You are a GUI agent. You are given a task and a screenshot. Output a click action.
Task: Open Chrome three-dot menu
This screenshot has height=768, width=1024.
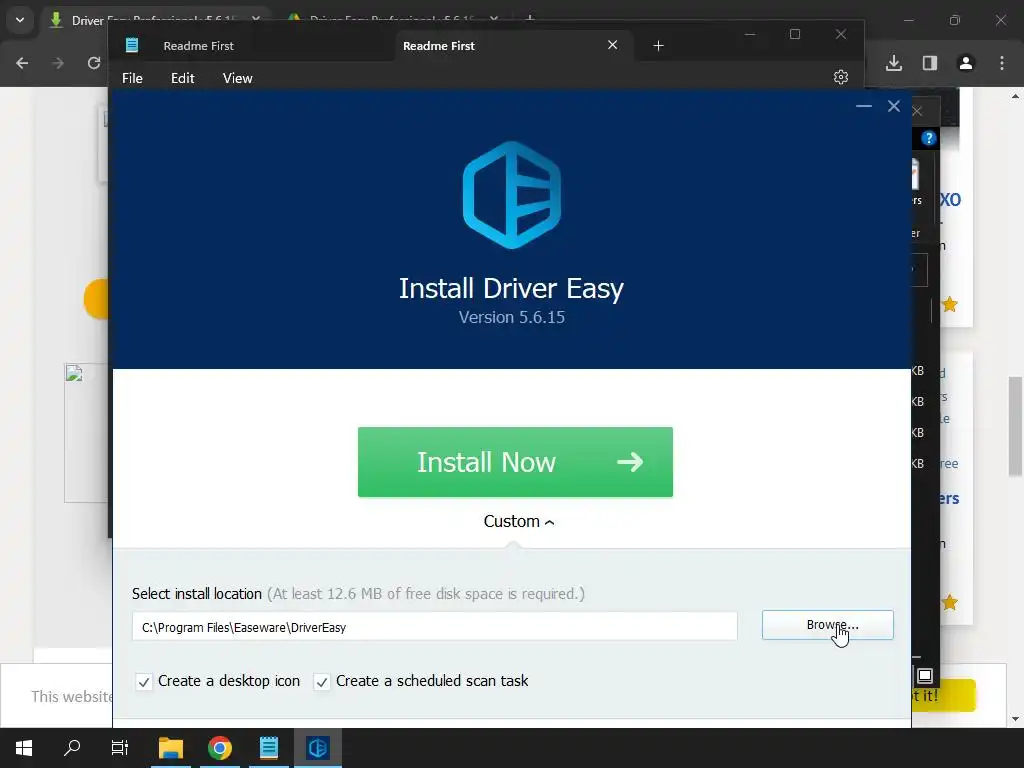[x=1002, y=63]
